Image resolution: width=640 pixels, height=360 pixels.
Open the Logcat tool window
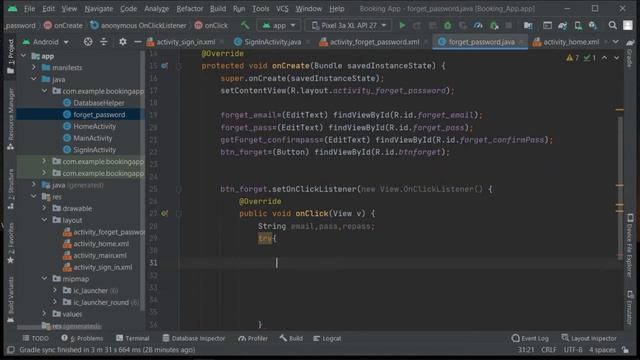coord(327,338)
